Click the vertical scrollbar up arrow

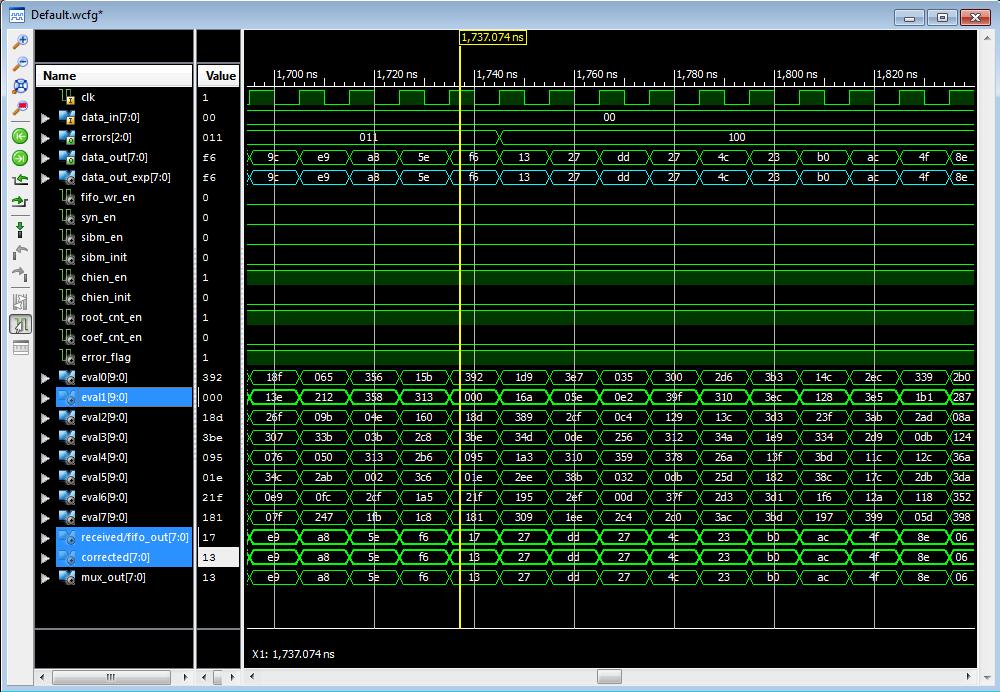[987, 38]
